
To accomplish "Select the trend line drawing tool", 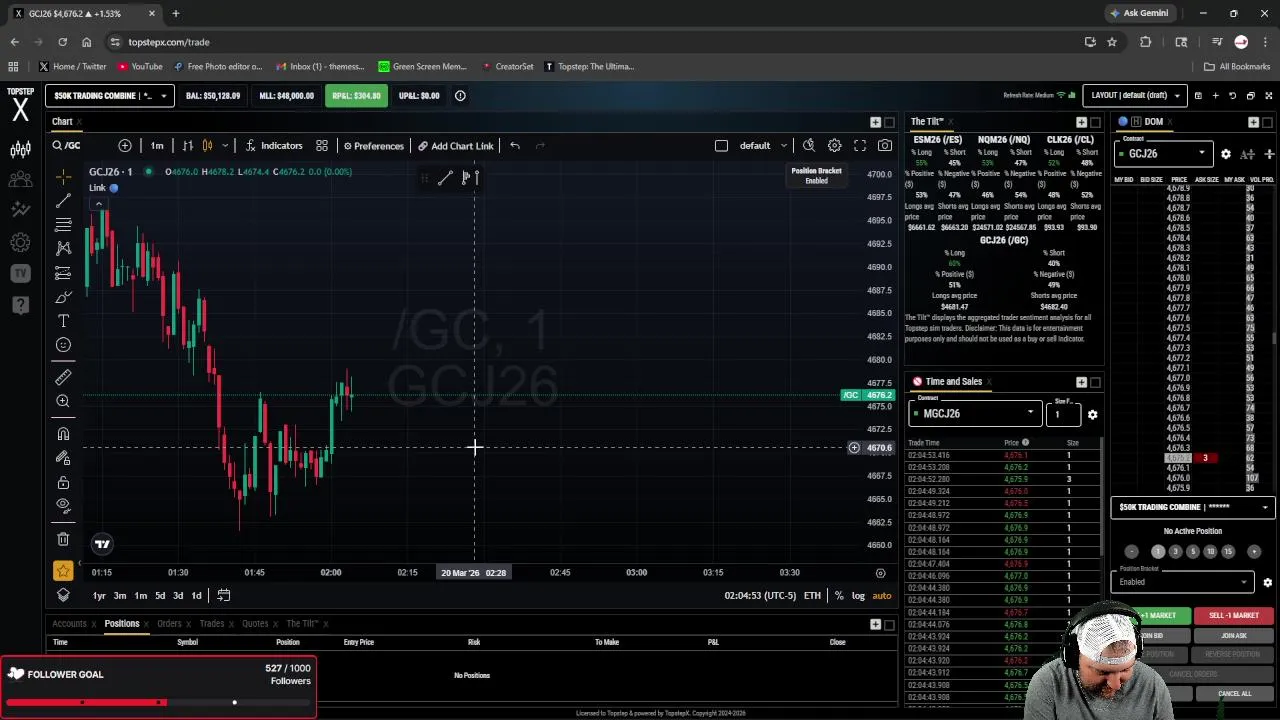I will point(63,201).
